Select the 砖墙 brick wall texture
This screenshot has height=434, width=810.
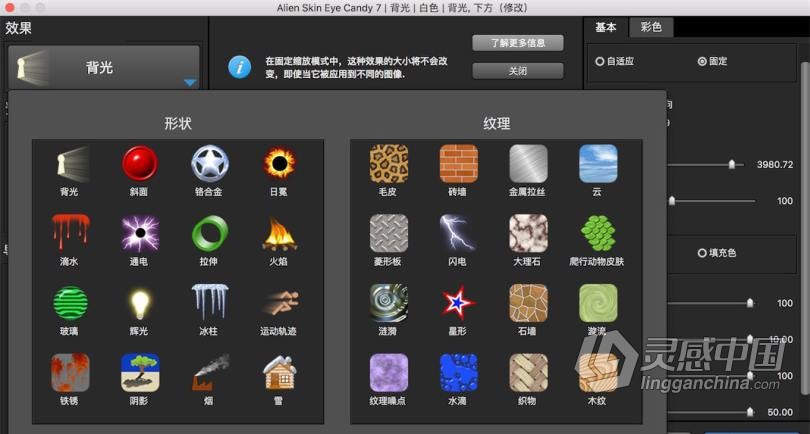point(458,164)
